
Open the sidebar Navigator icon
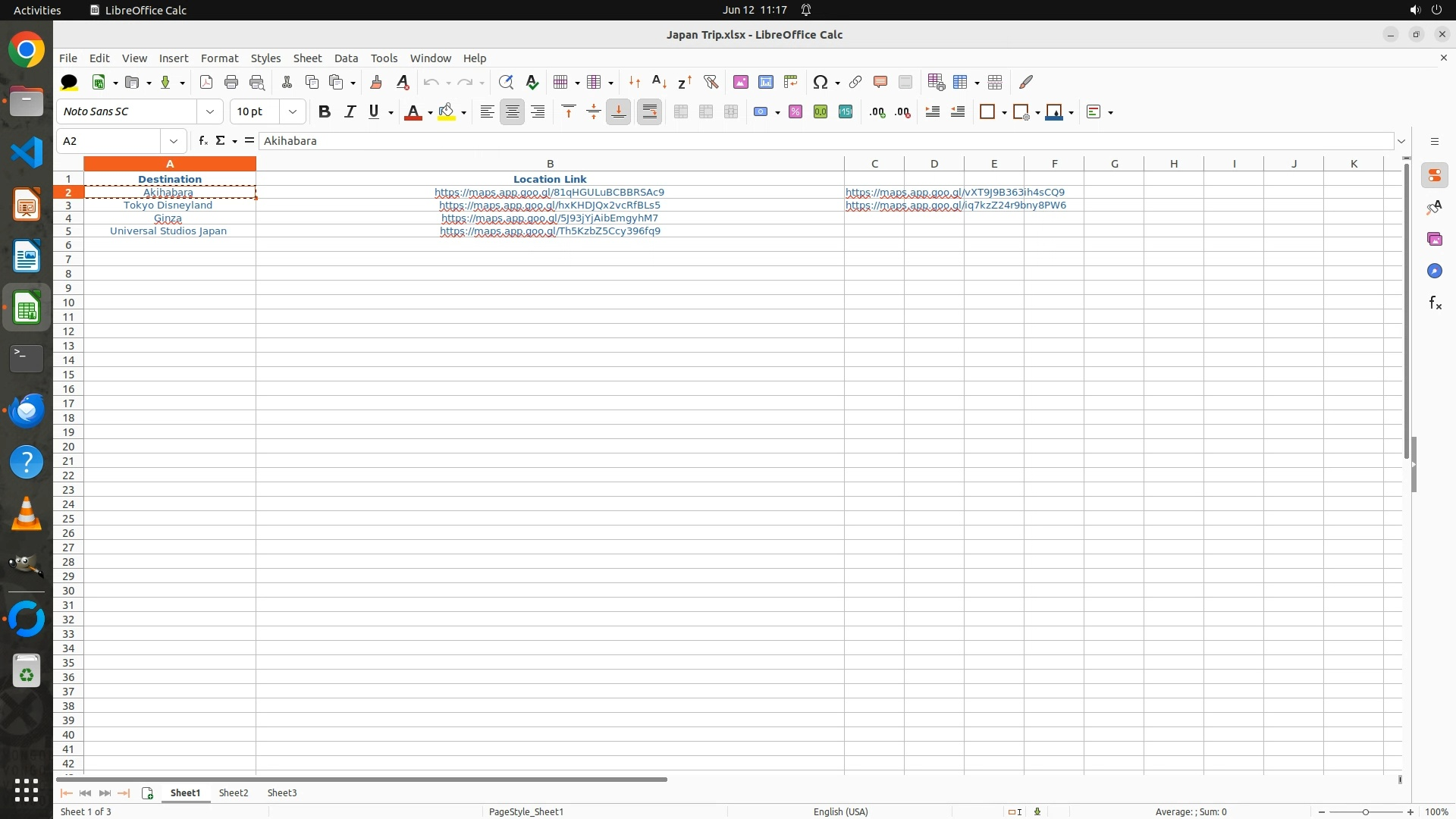pyautogui.click(x=1434, y=271)
